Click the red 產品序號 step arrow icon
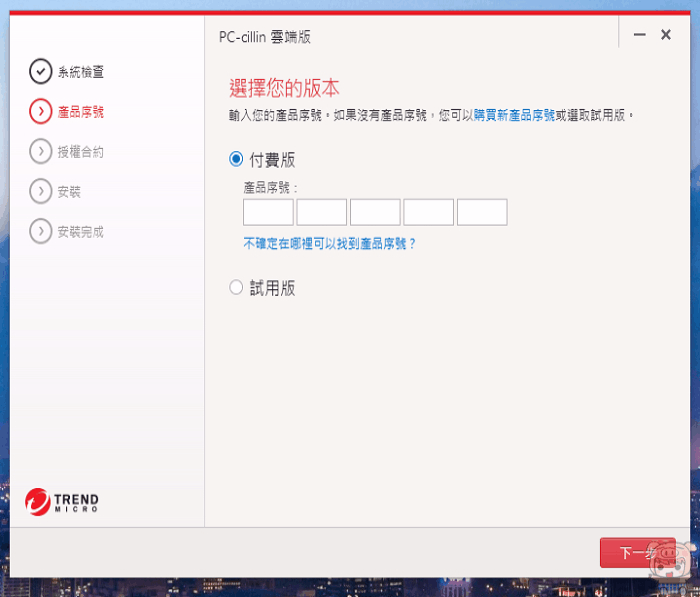 41,111
